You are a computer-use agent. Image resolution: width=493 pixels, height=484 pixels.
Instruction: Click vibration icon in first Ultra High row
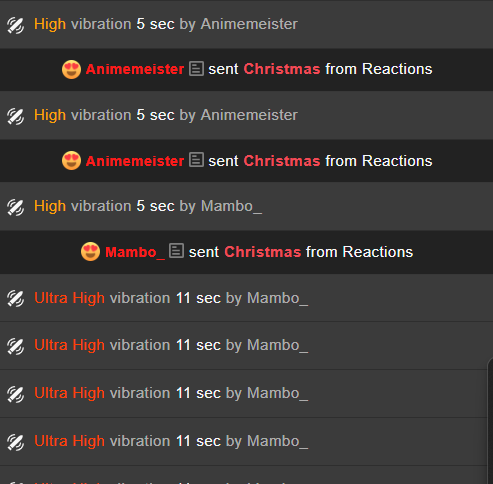pos(15,298)
